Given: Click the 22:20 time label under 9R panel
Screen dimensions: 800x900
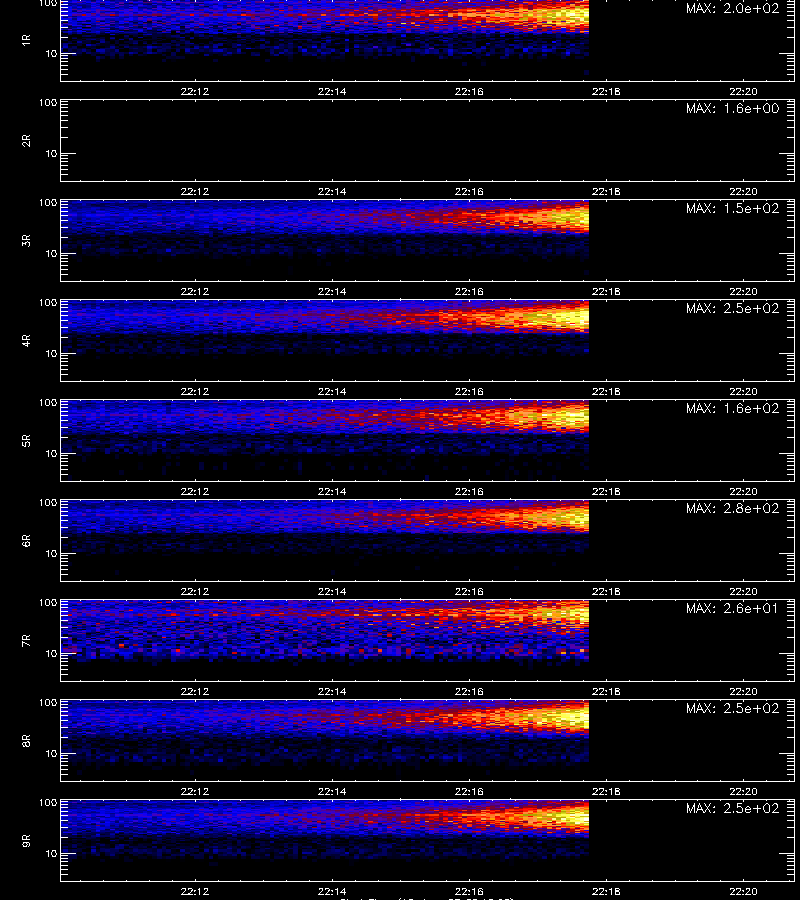Looking at the screenshot, I should [x=744, y=891].
